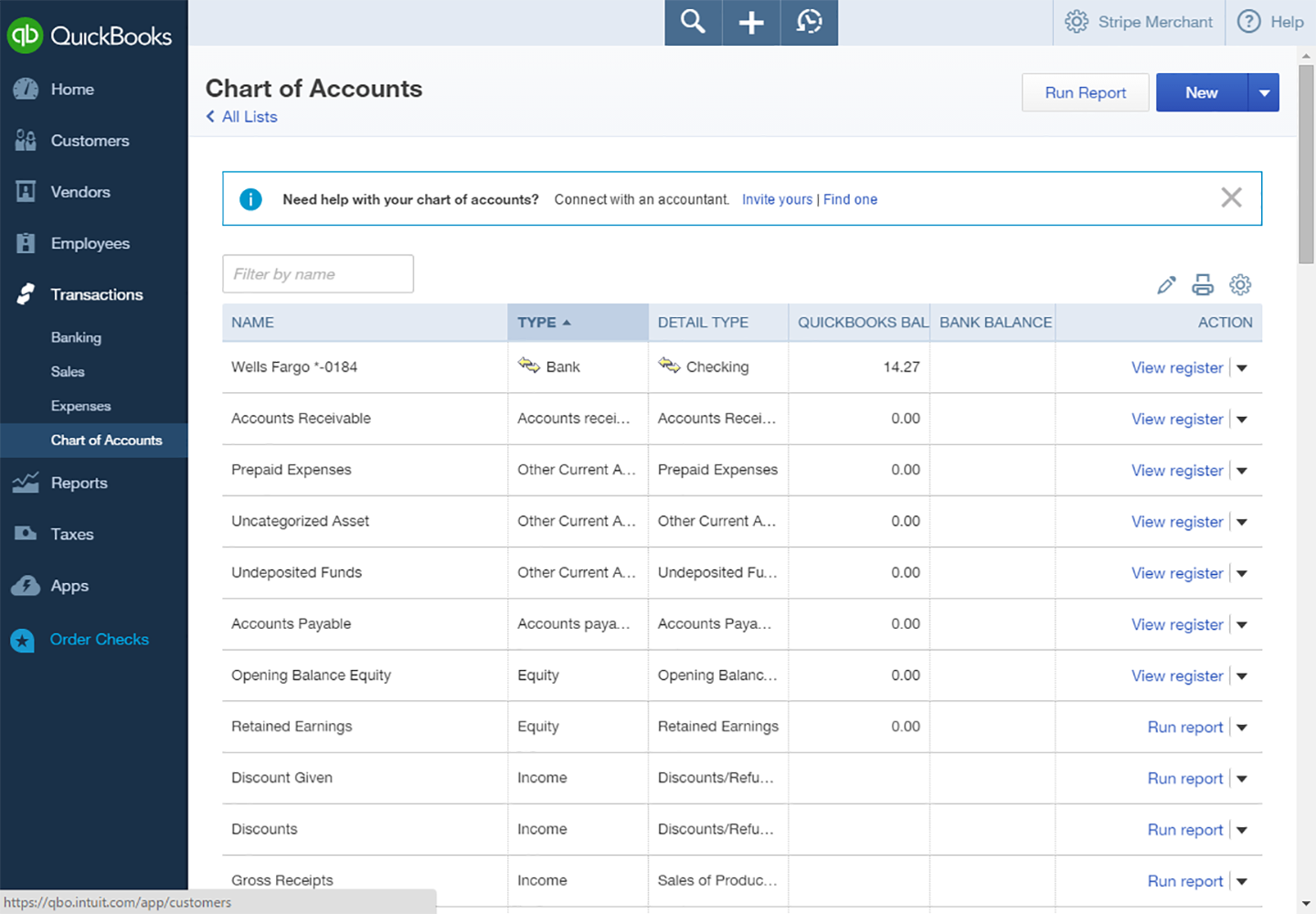Expand action menu for Accounts Receivable row
This screenshot has width=1316, height=914.
pos(1242,420)
